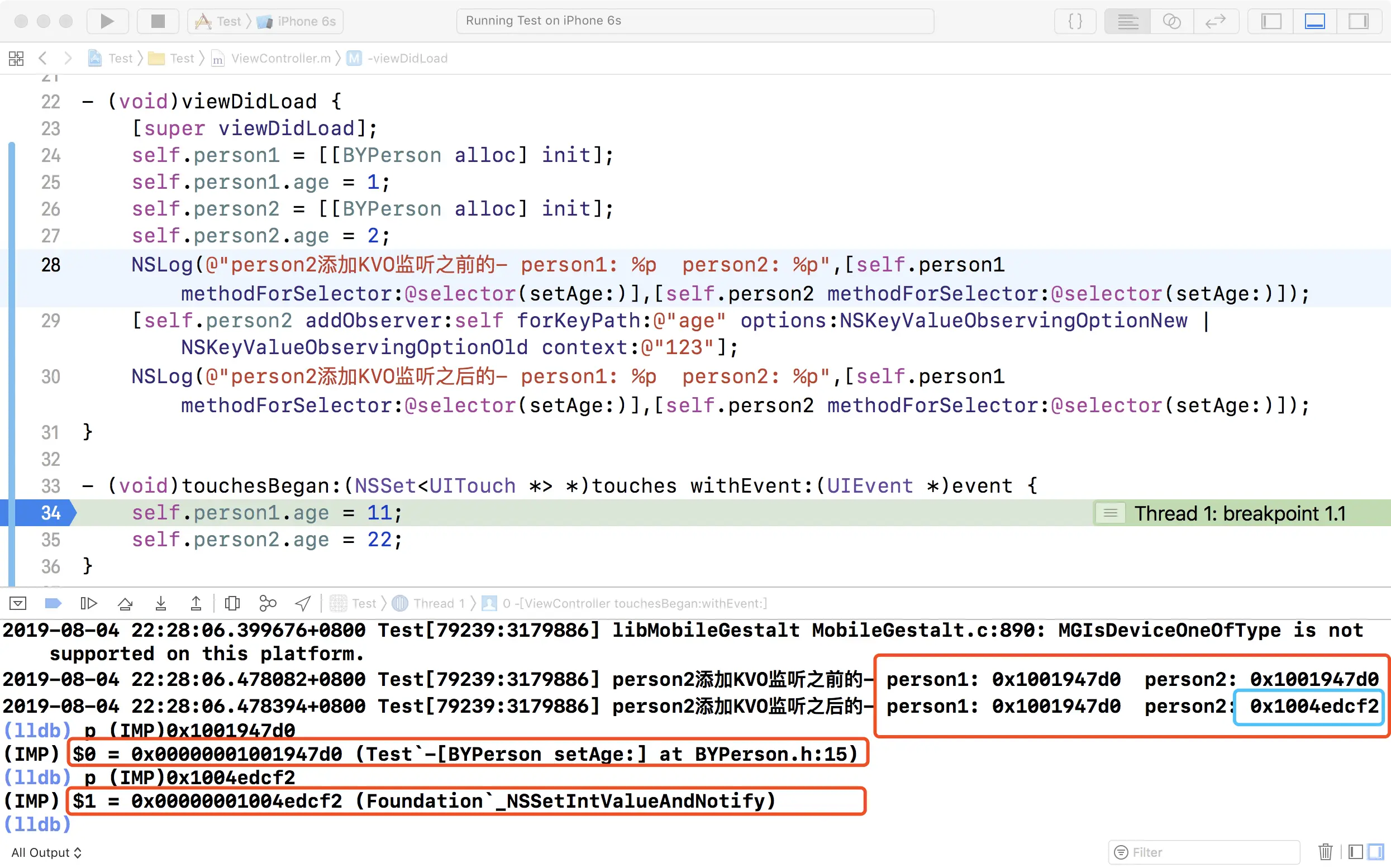This screenshot has height=868, width=1391.
Task: Continue program execution button
Action: (88, 603)
